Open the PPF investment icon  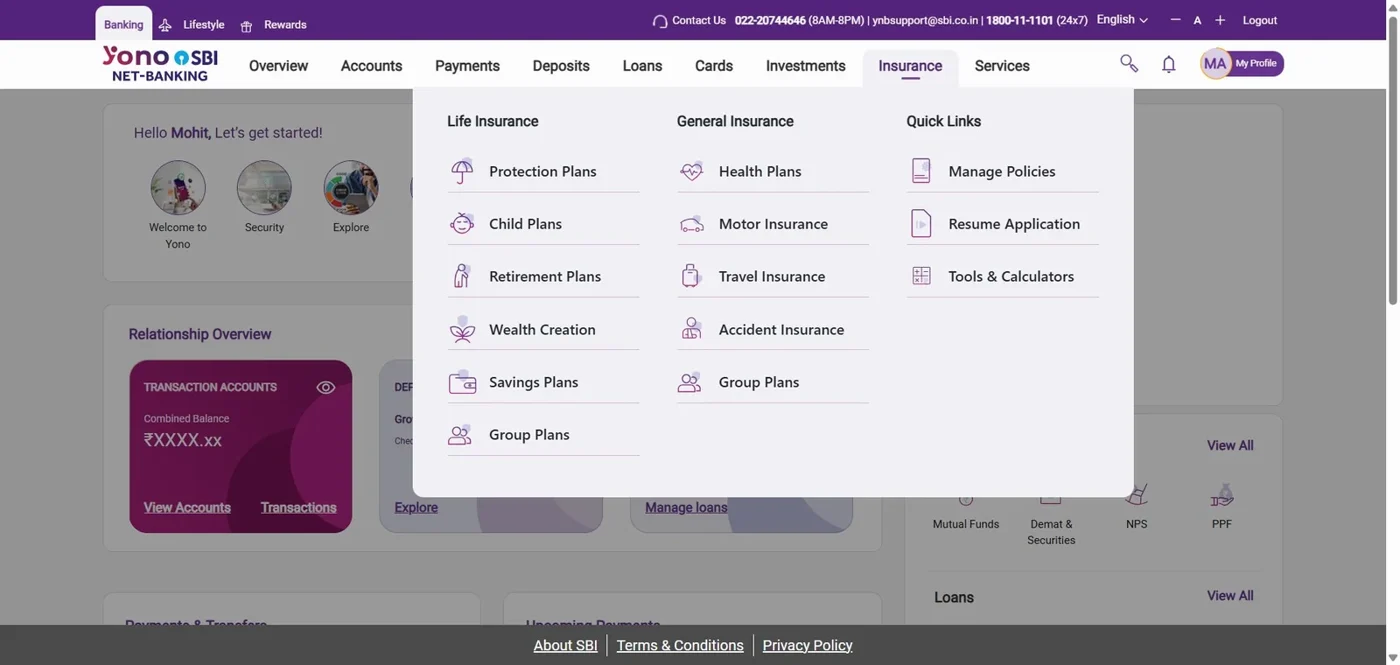(x=1222, y=494)
